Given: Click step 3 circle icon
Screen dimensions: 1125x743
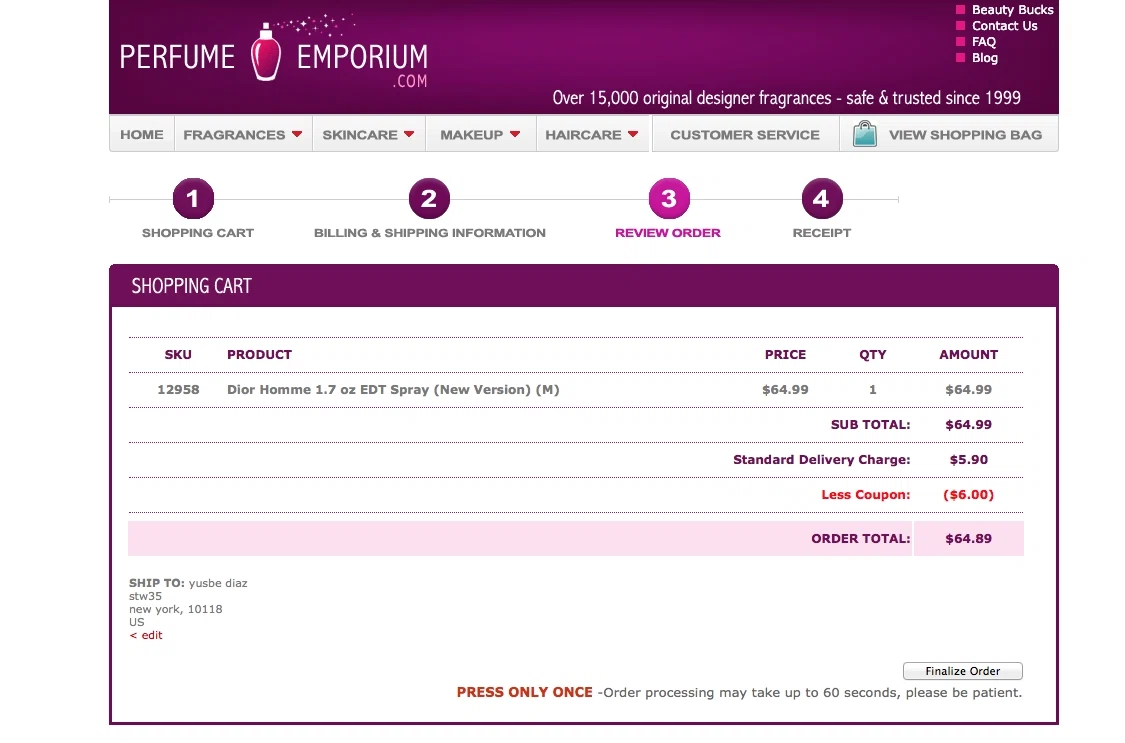Looking at the screenshot, I should [669, 199].
